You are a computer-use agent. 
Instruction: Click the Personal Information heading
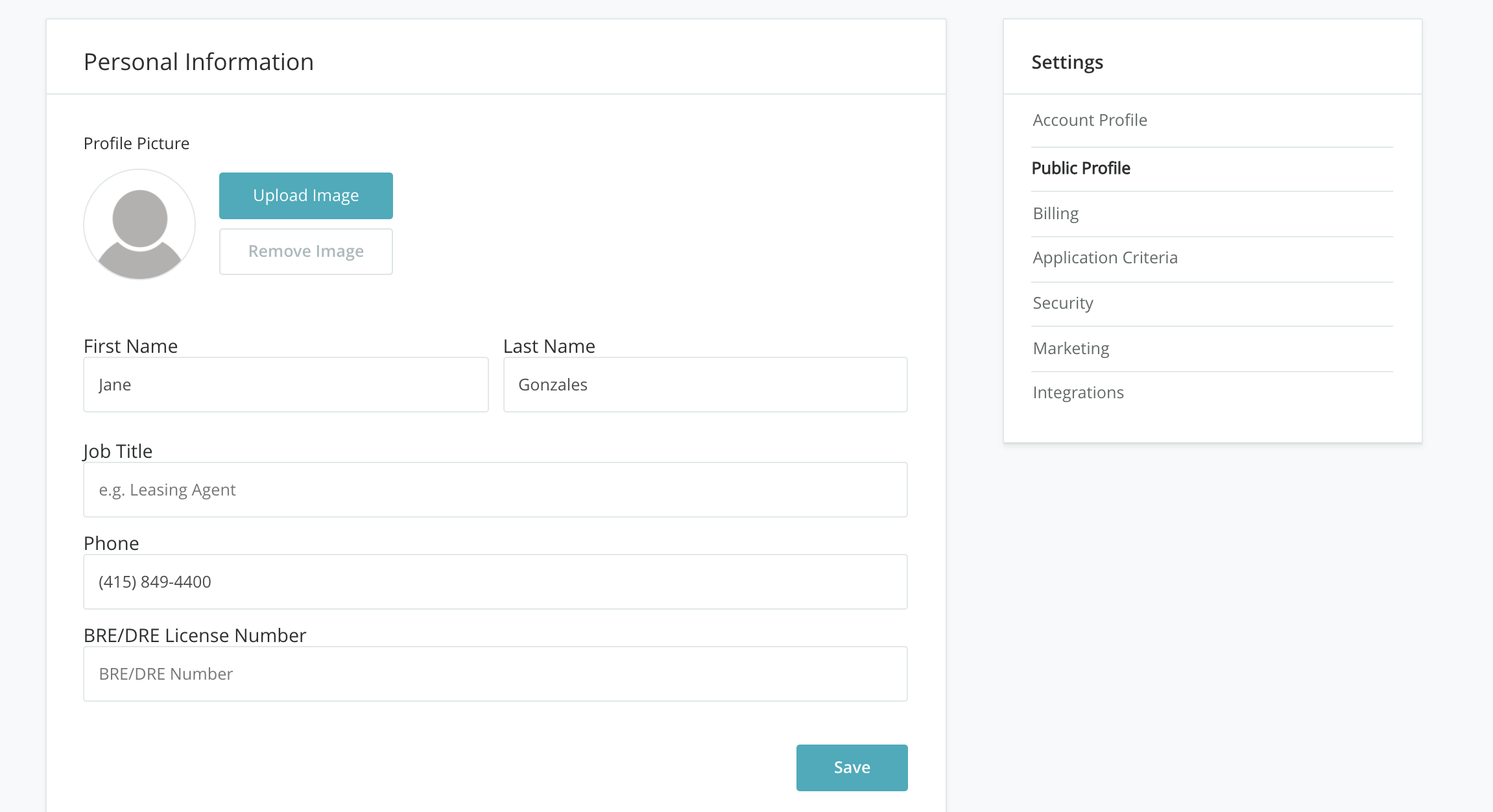[198, 62]
